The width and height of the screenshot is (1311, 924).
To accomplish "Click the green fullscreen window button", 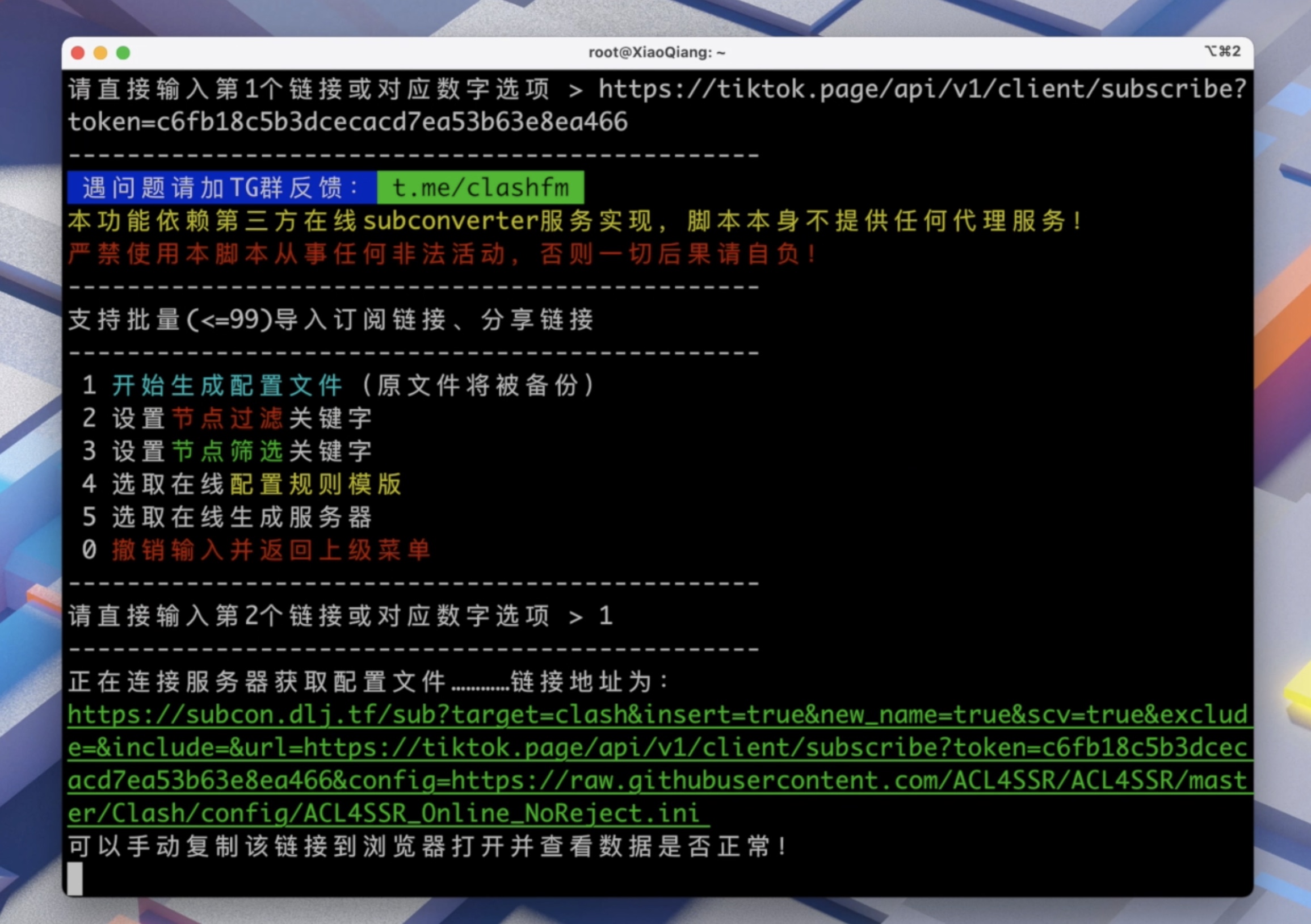I will (123, 53).
